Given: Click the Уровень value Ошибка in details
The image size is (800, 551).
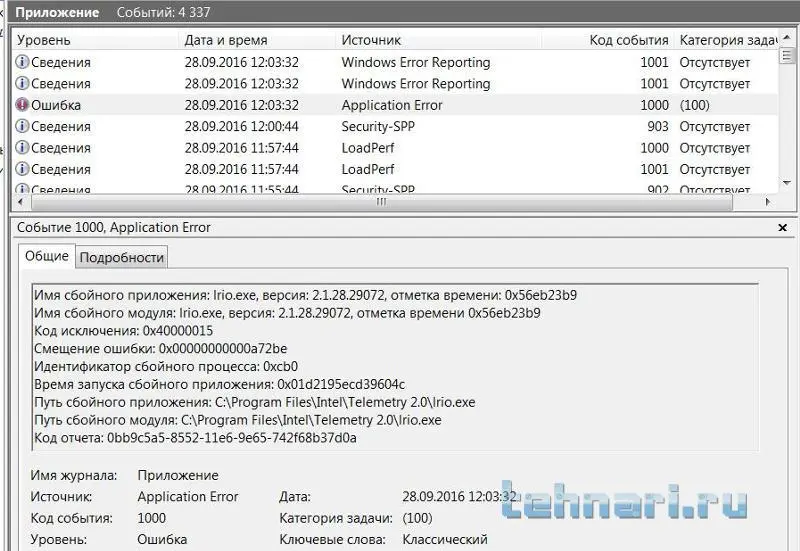Looking at the screenshot, I should (162, 539).
